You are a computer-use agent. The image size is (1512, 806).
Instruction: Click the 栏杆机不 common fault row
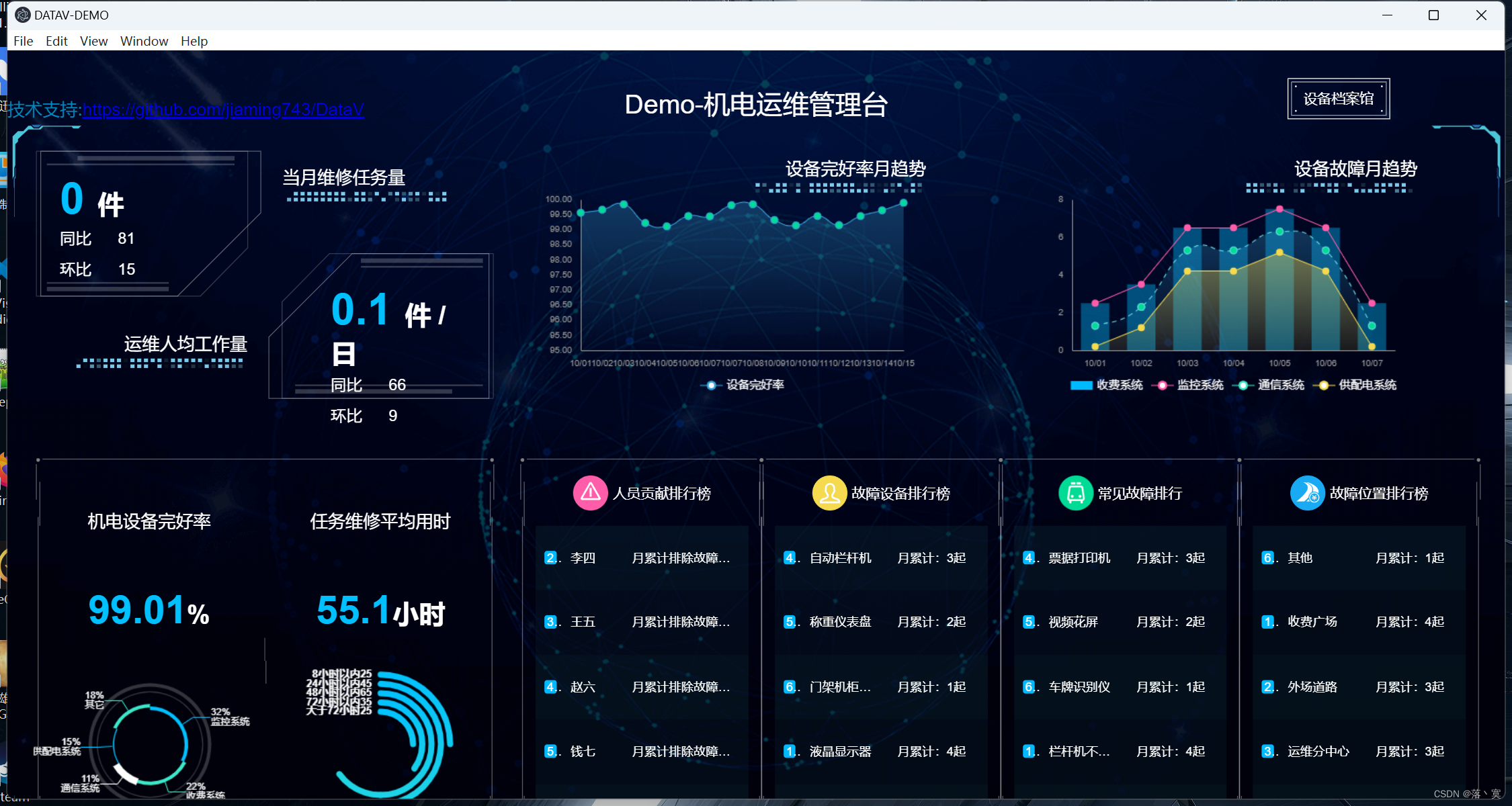1120,752
